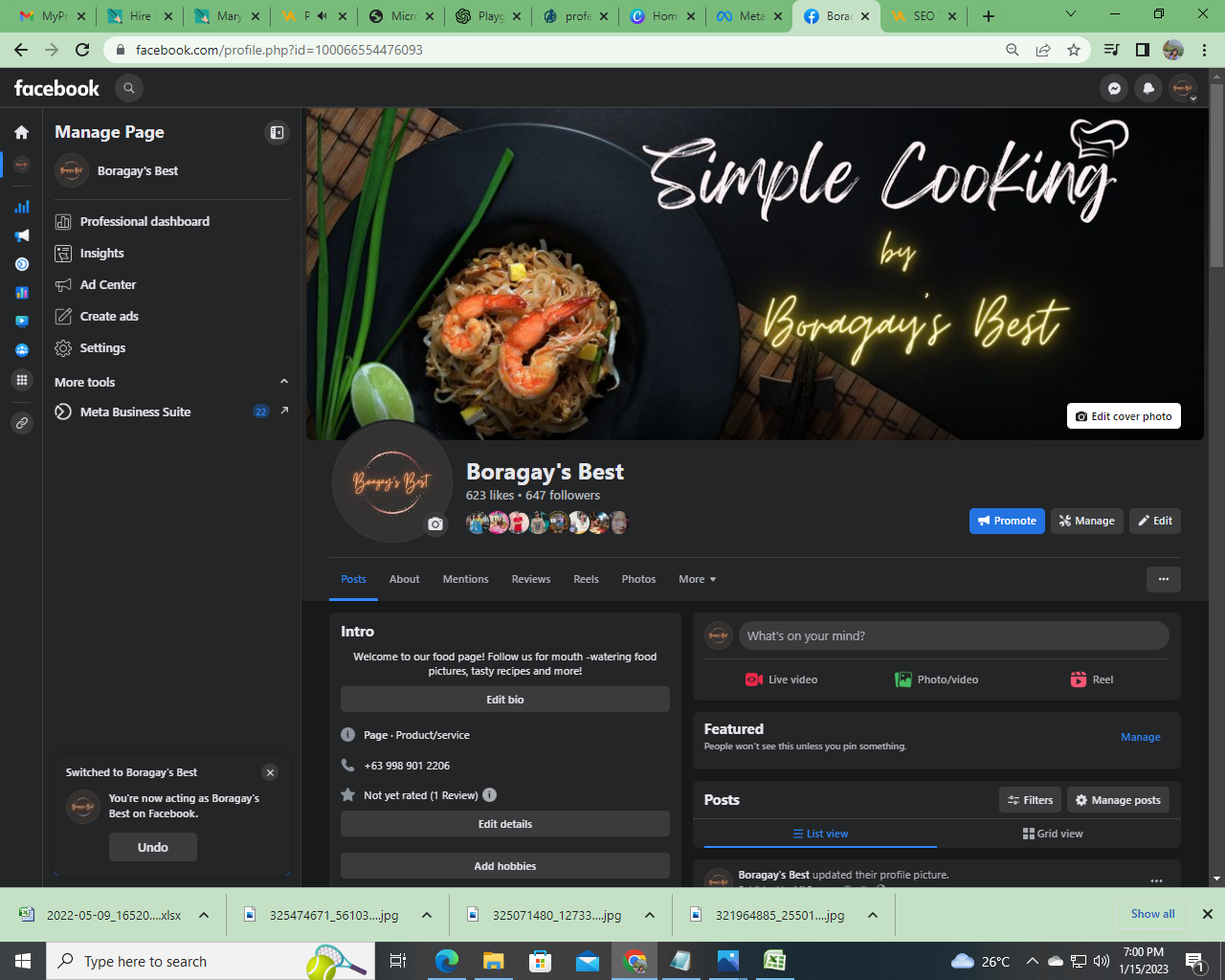Open the Reviews tab
The height and width of the screenshot is (980, 1225).
point(531,579)
